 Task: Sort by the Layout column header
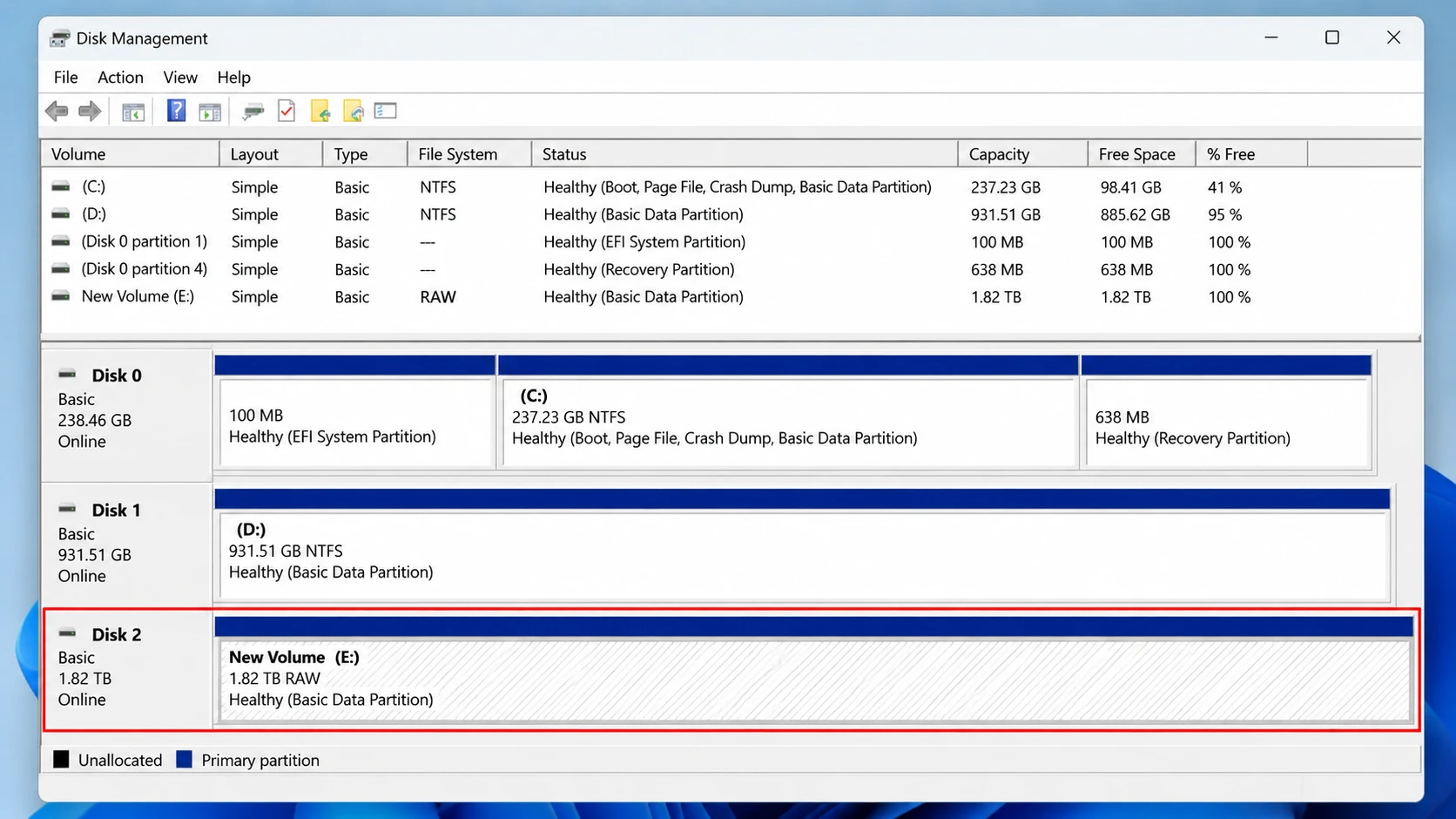(271, 154)
